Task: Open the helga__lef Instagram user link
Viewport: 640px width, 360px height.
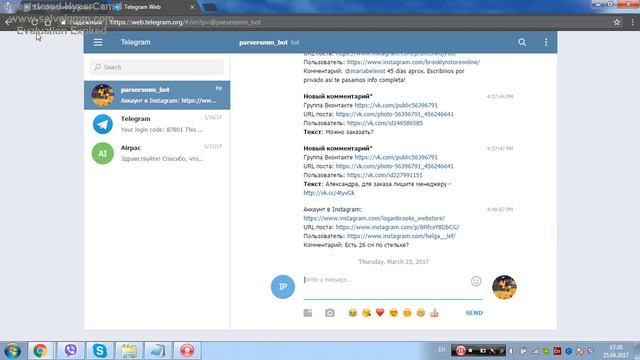Action: [401, 236]
